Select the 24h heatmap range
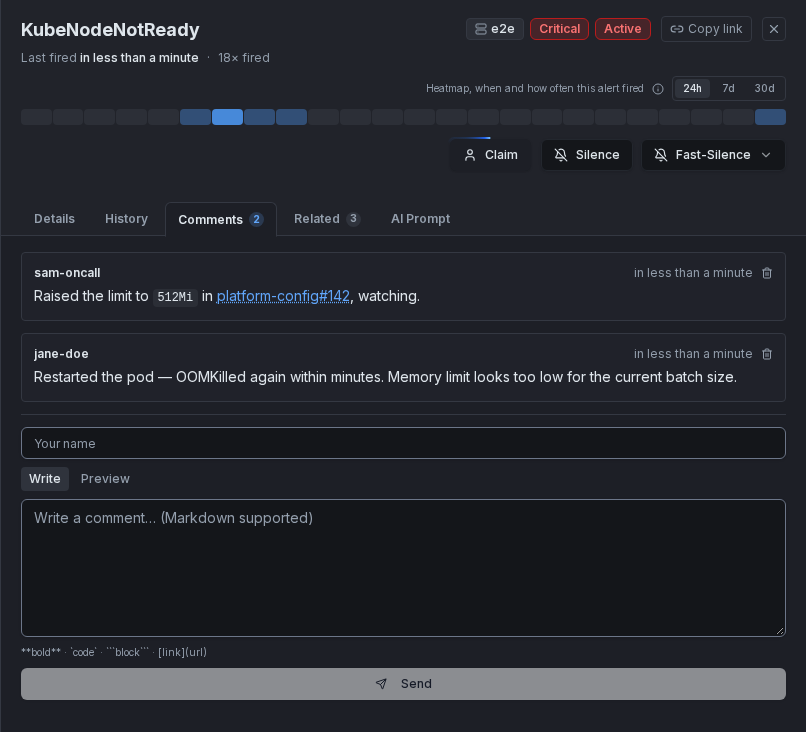Viewport: 806px width, 732px height. click(x=692, y=88)
